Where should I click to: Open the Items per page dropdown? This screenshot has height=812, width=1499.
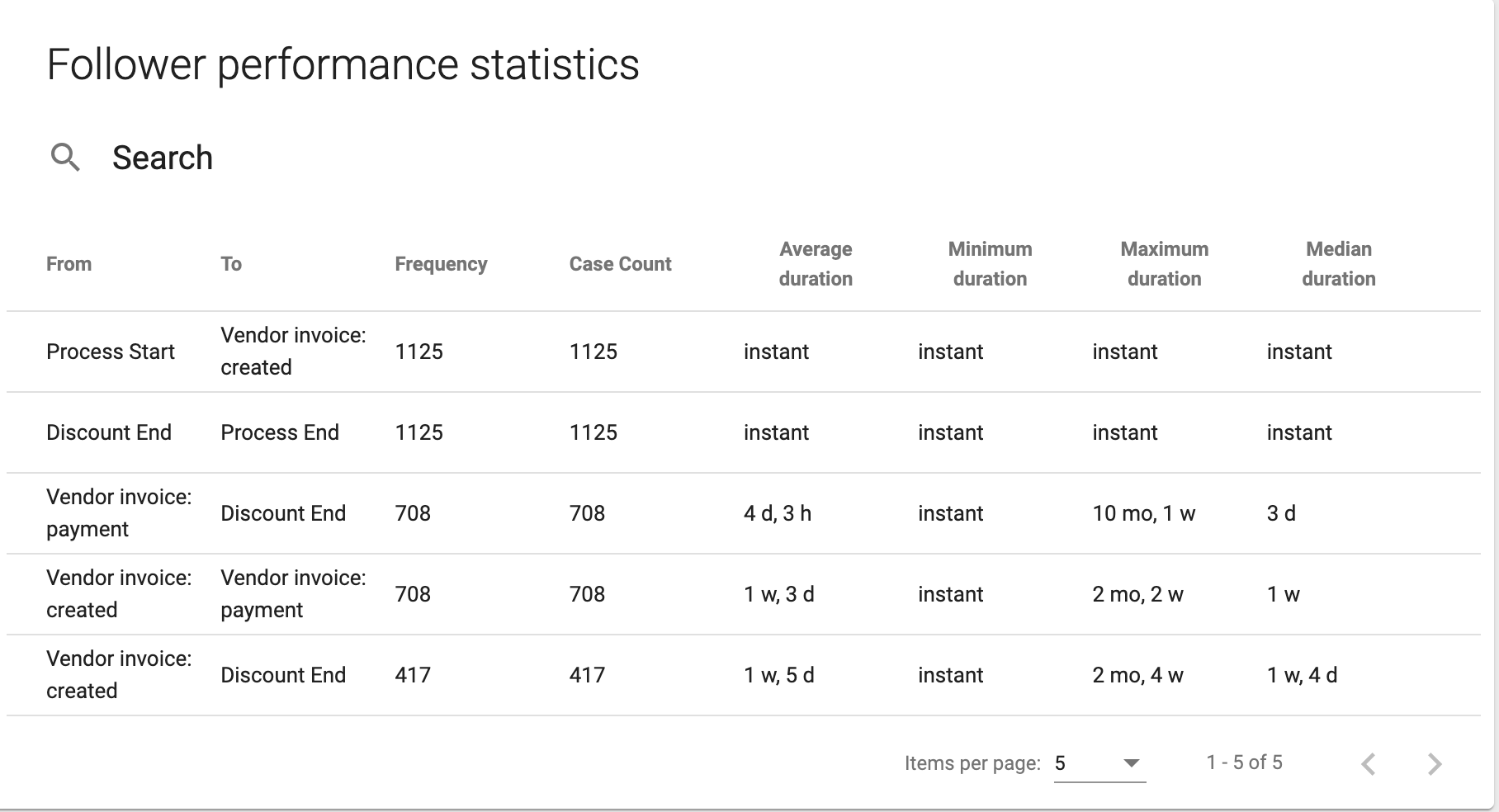[1099, 763]
